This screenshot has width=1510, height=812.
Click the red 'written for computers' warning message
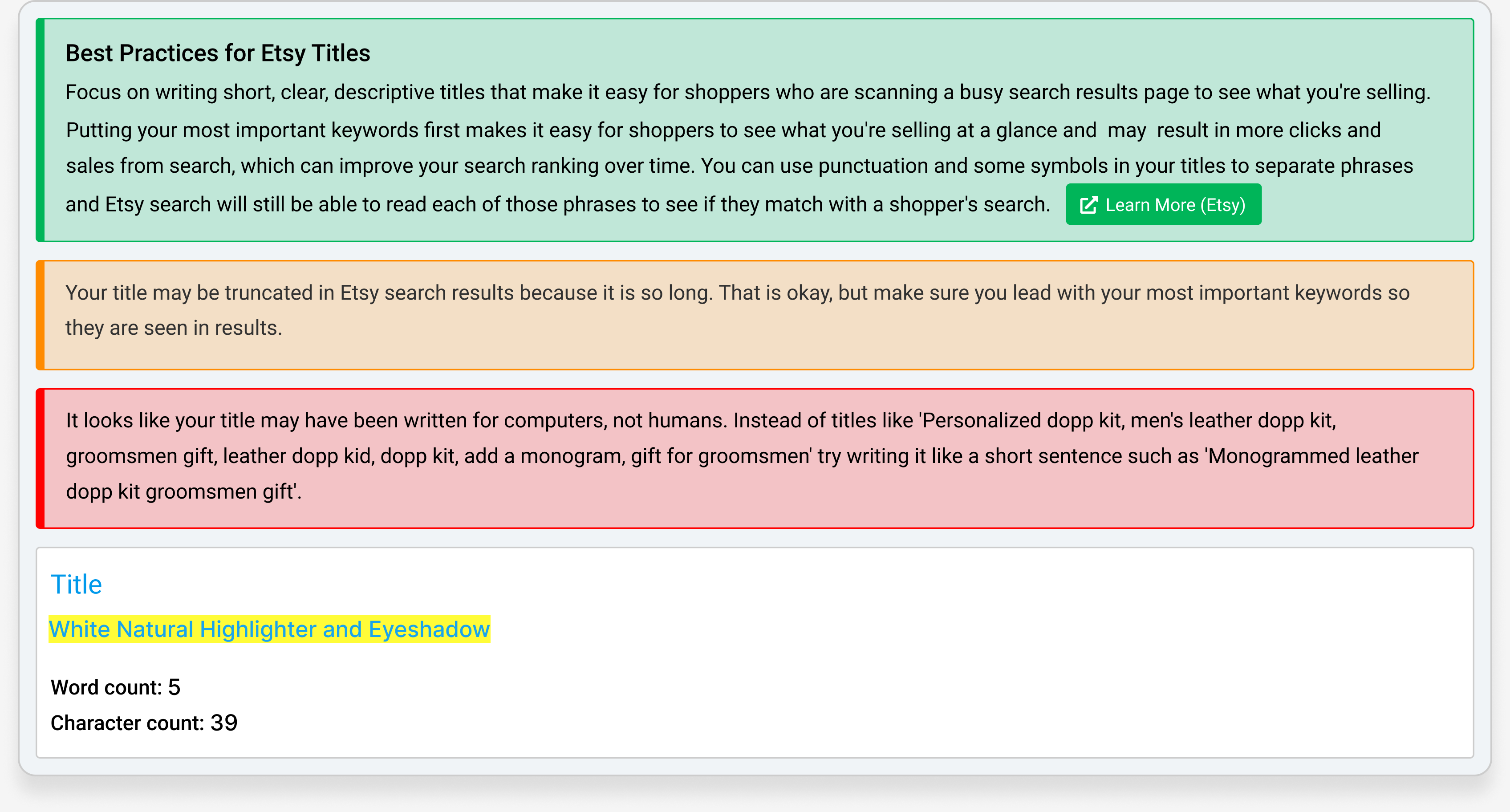755,459
